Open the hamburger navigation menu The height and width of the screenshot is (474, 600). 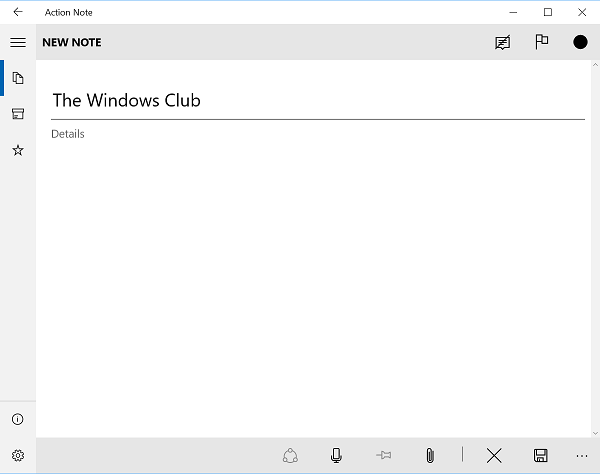click(x=18, y=42)
